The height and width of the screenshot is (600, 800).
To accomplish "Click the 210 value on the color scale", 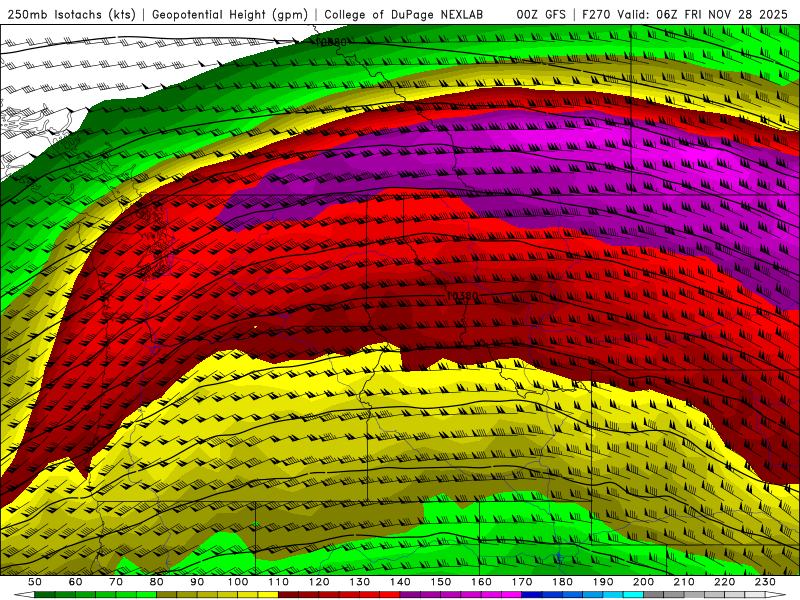I will click(684, 582).
